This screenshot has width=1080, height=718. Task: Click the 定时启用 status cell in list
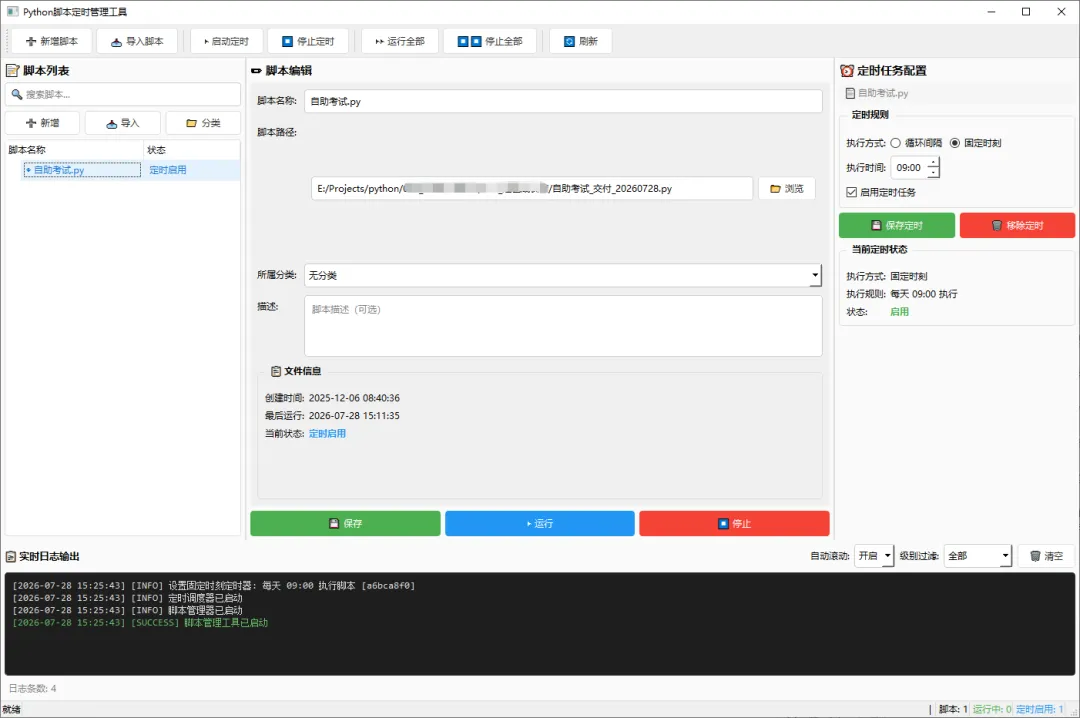pos(168,170)
